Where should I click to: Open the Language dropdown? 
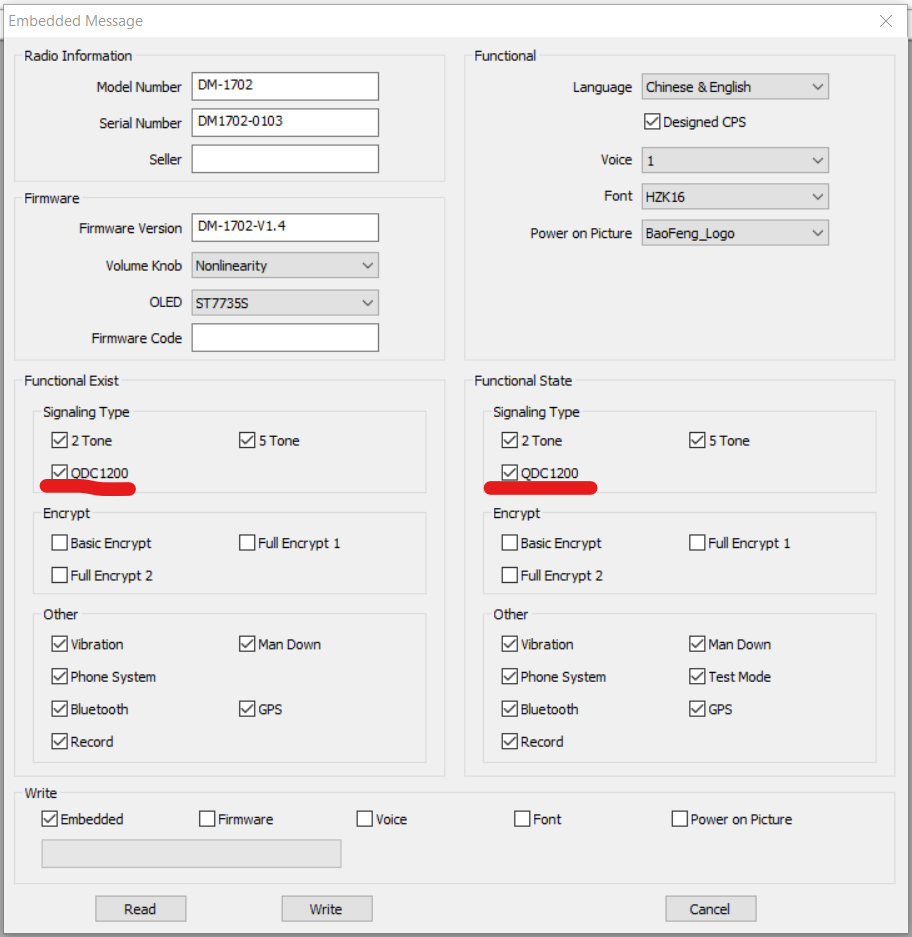(x=735, y=87)
